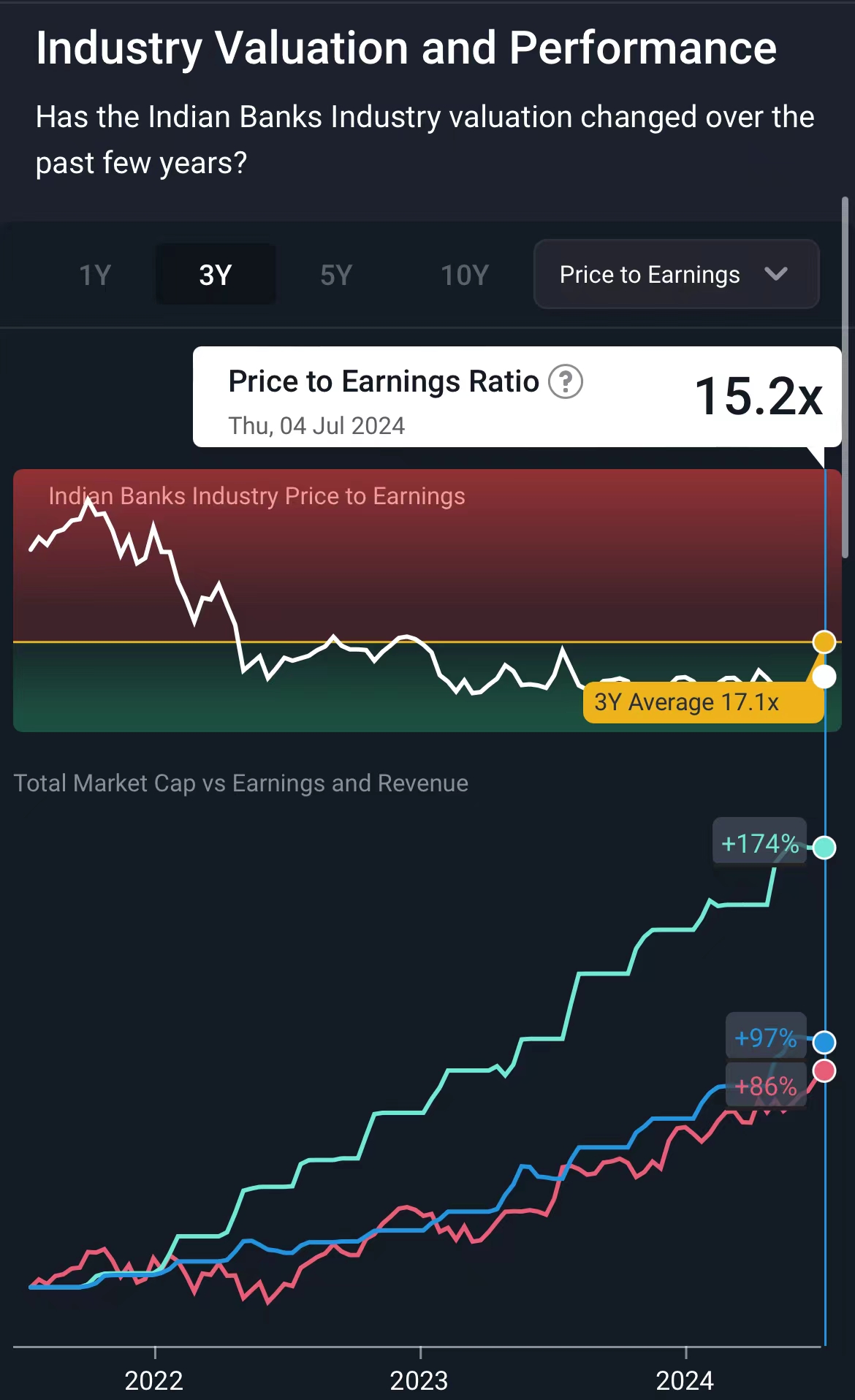Click the Price to Earnings Ratio tooltip card

point(517,397)
